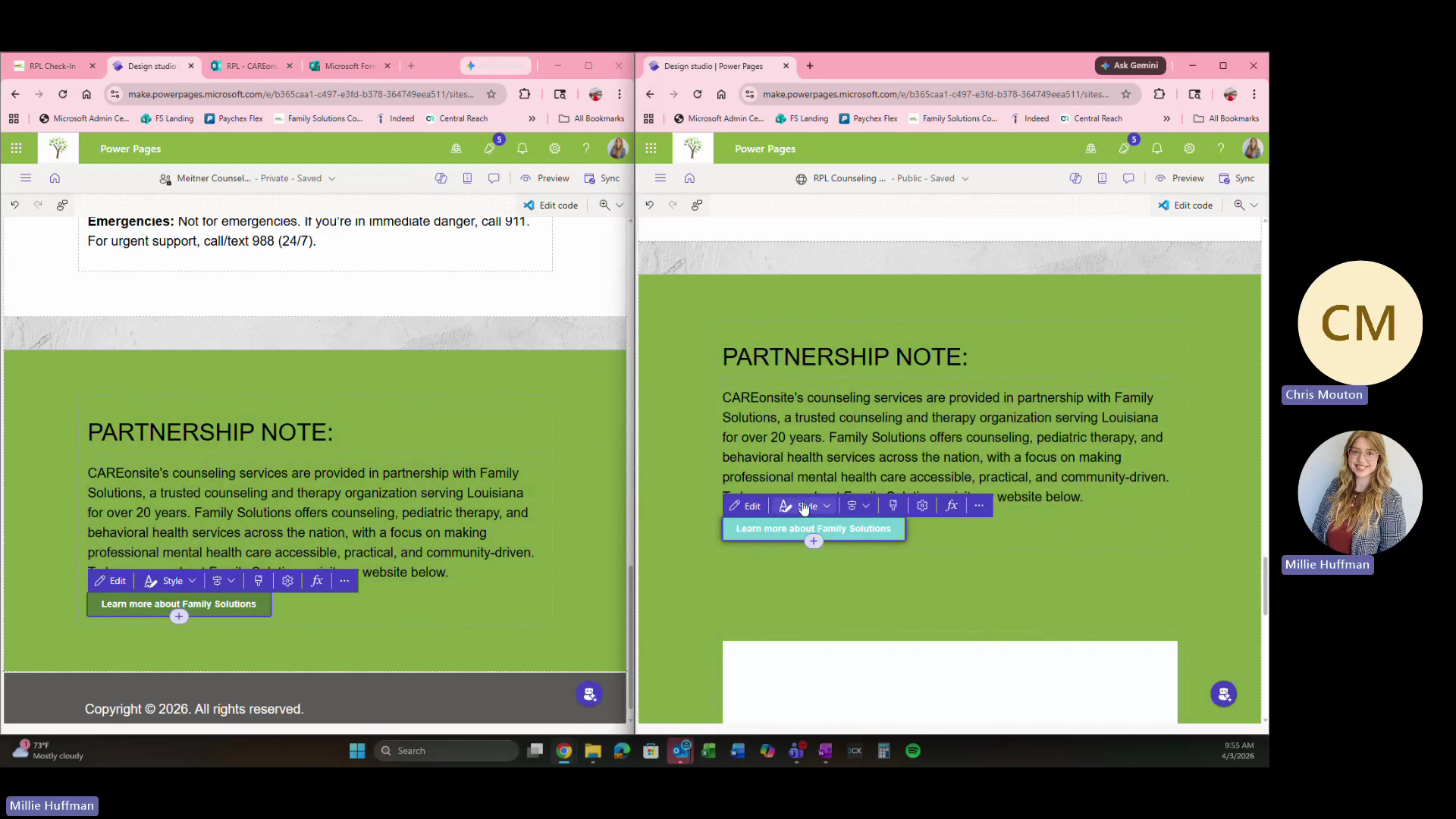Click the hamburger menu in right design studio
The width and height of the screenshot is (1456, 819).
click(x=661, y=178)
